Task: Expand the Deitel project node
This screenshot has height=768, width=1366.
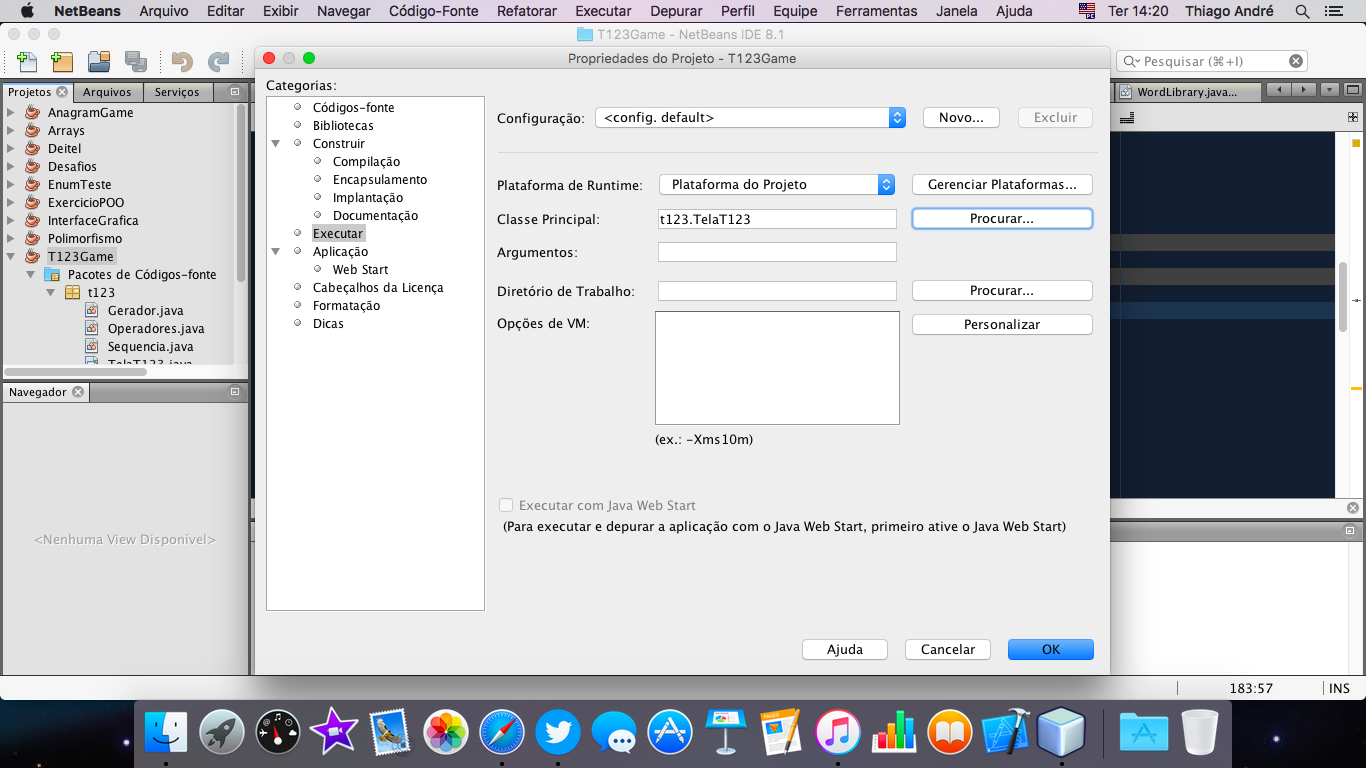Action: [x=11, y=148]
